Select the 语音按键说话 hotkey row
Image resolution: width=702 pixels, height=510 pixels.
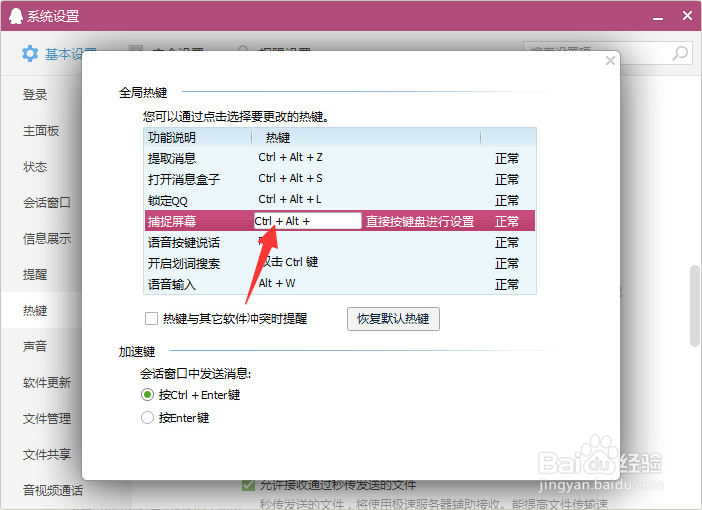point(340,242)
